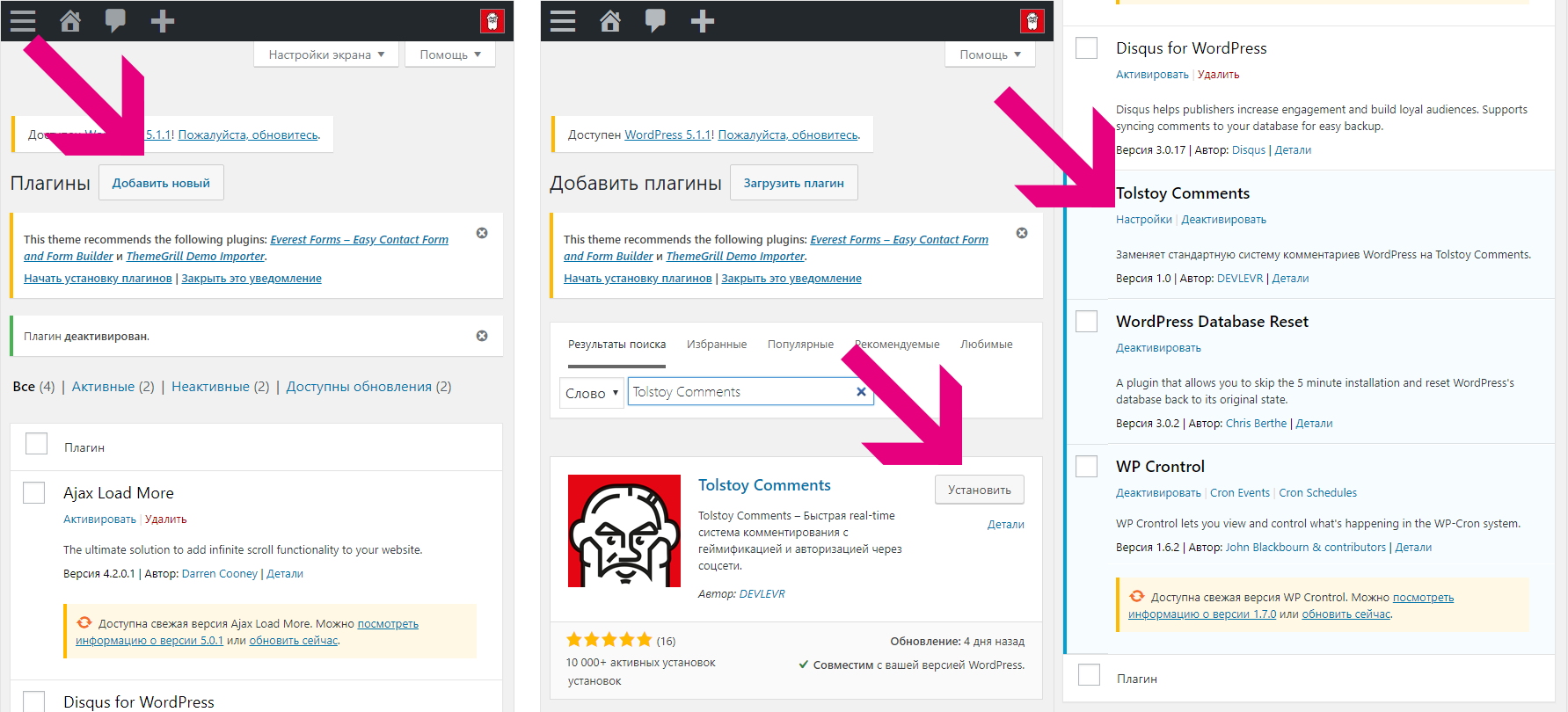1568x712 pixels.
Task: Click 'Удалить' under Disqus for WordPress
Action: [x=1219, y=75]
